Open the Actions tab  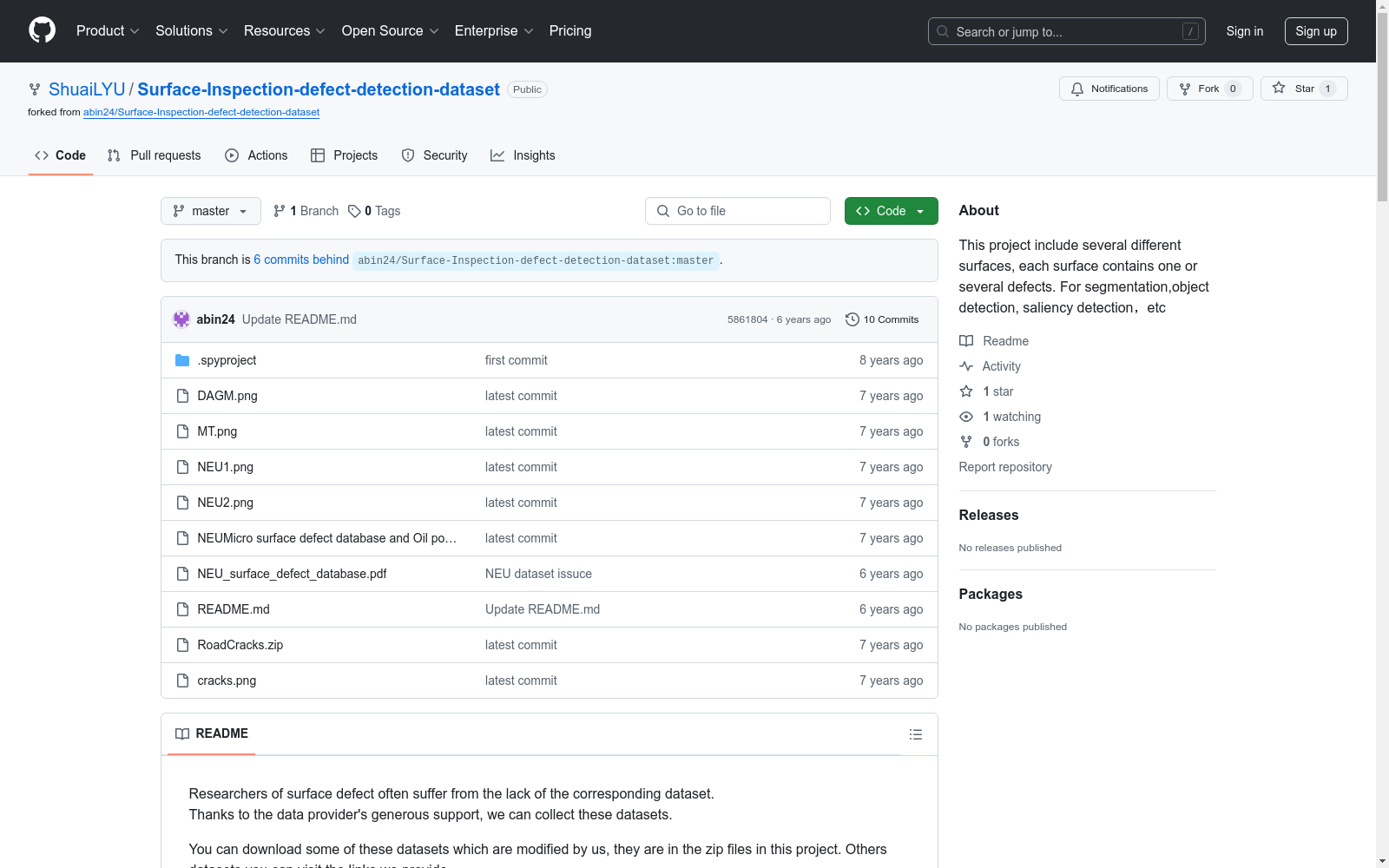[x=256, y=155]
